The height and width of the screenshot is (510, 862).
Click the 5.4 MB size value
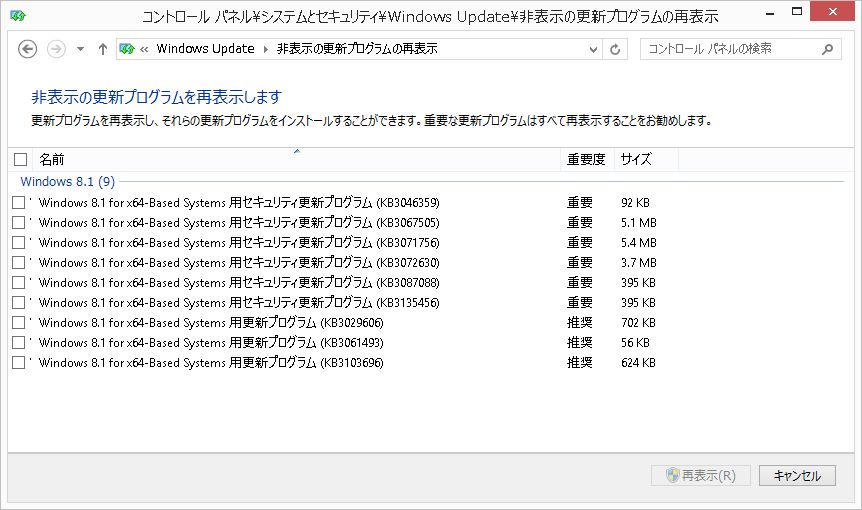tap(639, 242)
